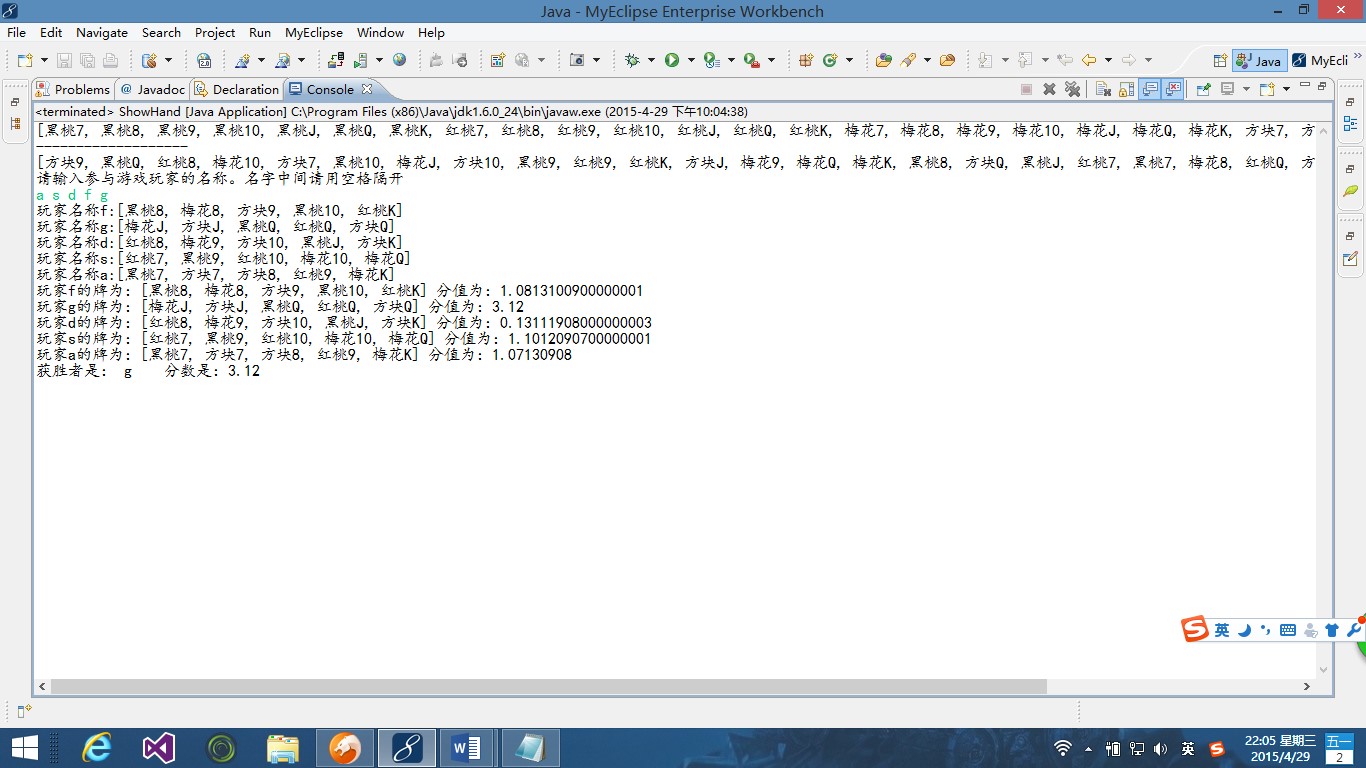Toggle show console on standard output
The image size is (1366, 768).
(1151, 89)
